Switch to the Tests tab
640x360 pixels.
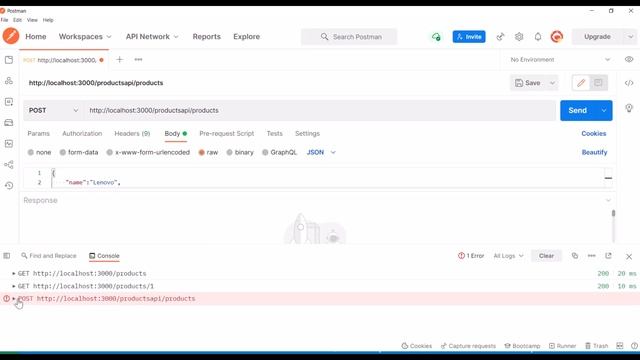pyautogui.click(x=274, y=133)
